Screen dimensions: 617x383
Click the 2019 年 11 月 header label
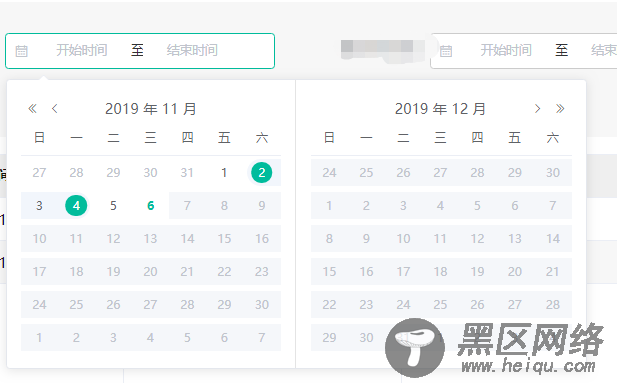[151, 109]
